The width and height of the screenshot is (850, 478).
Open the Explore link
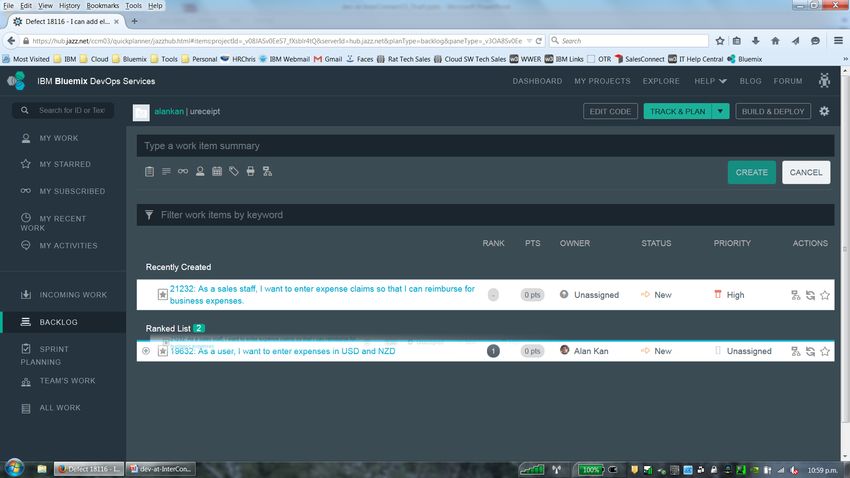pos(661,81)
